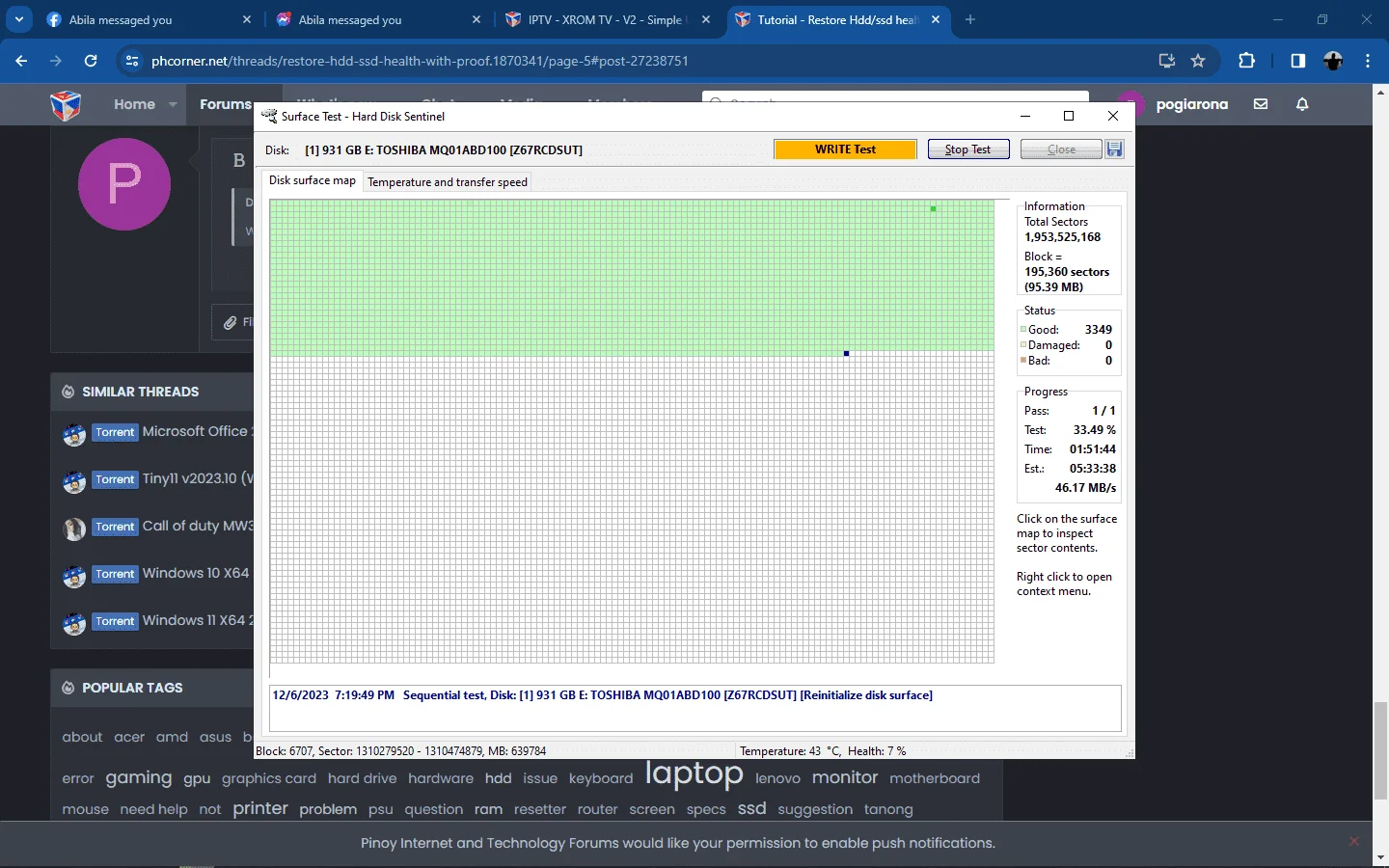Click the grayed Close button in Surface Test
The image size is (1389, 868).
[x=1061, y=149]
